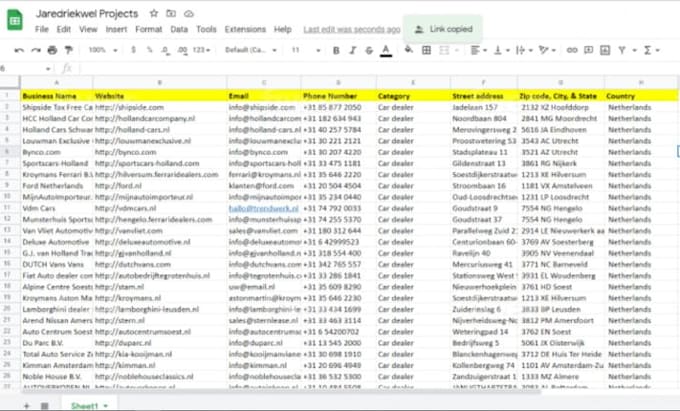Undo the last action
The height and width of the screenshot is (411, 680).
tap(19, 50)
